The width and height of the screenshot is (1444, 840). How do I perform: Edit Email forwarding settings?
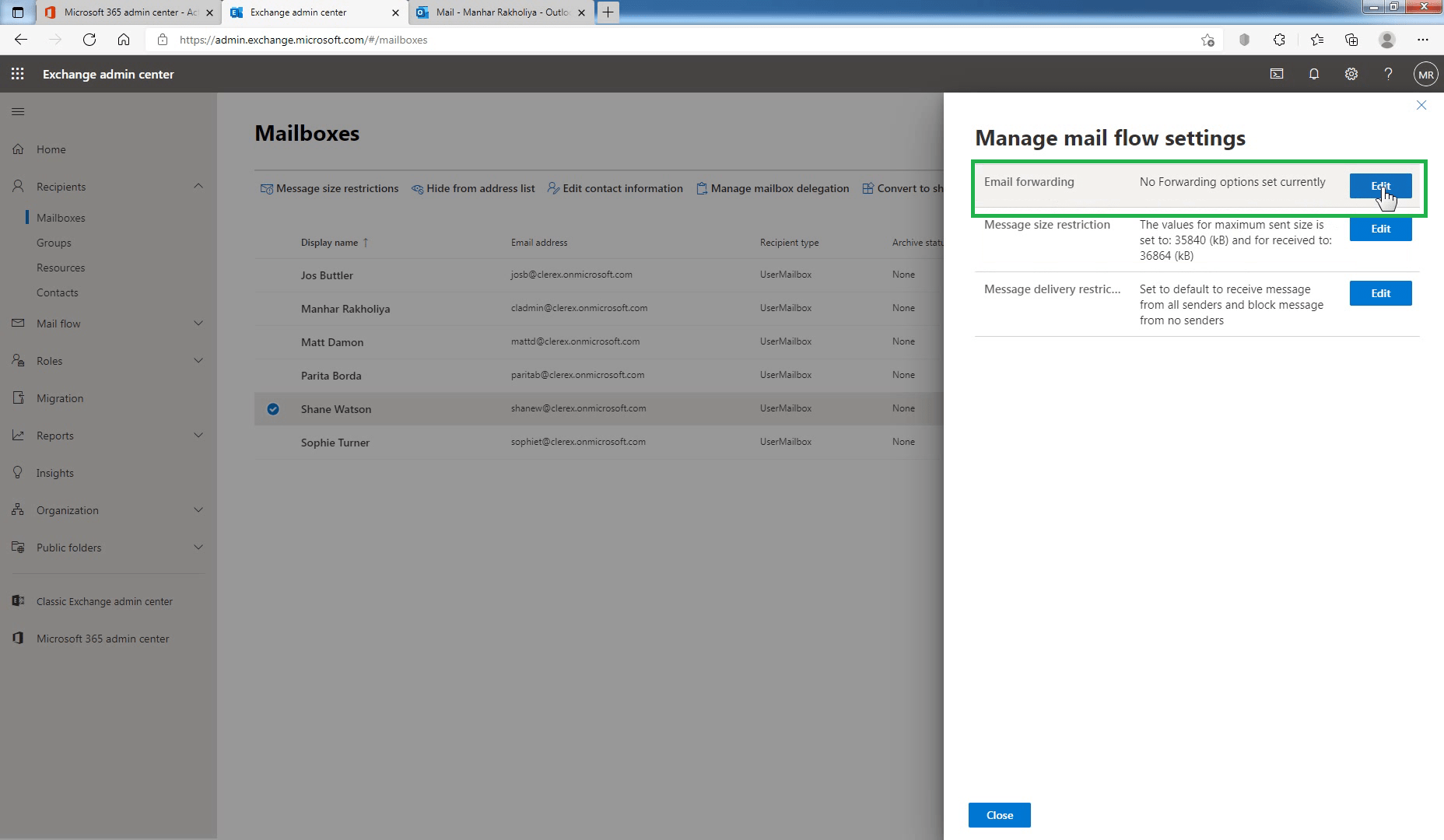point(1379,186)
